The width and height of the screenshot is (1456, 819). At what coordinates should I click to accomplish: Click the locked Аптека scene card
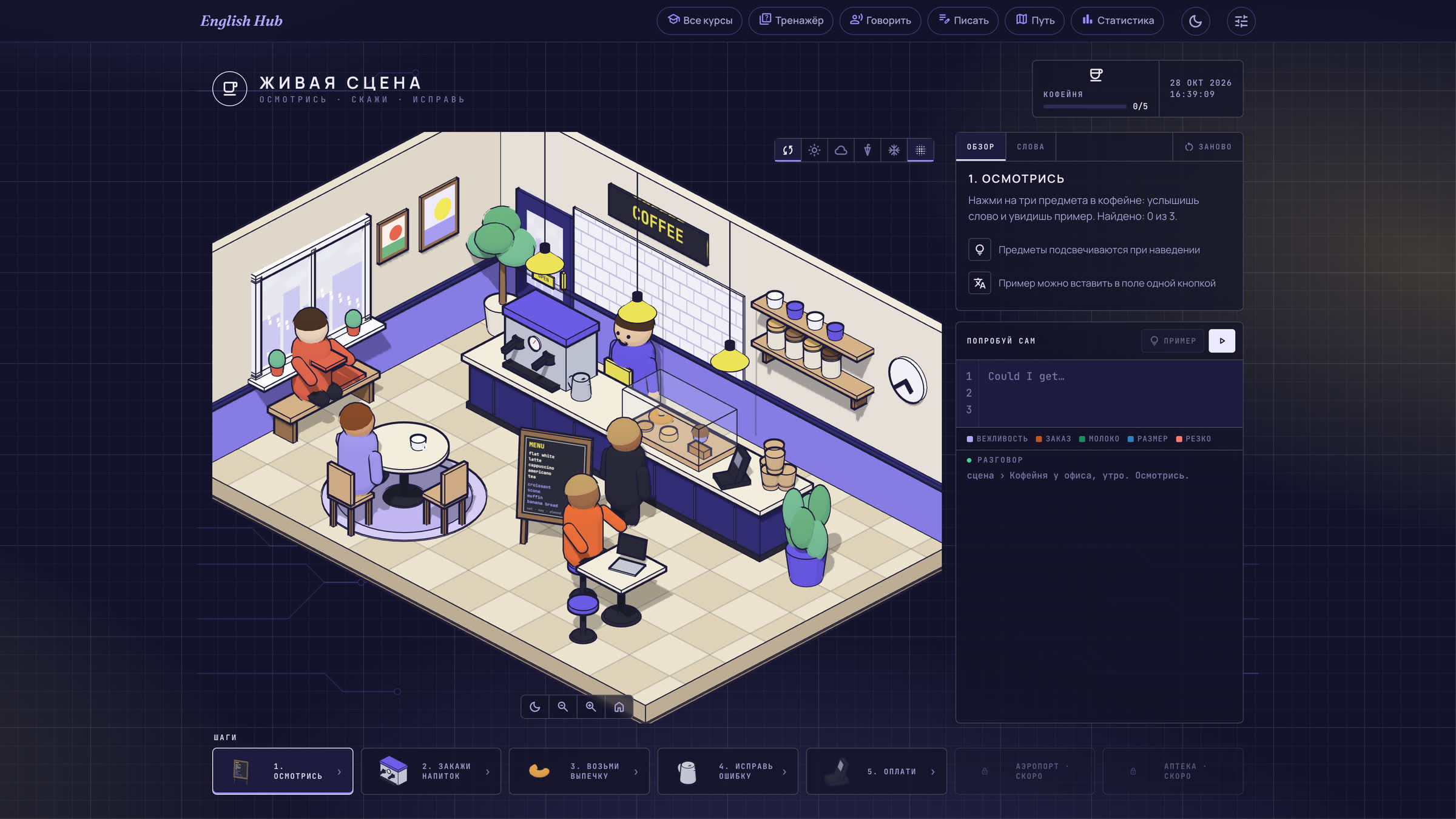coord(1173,771)
